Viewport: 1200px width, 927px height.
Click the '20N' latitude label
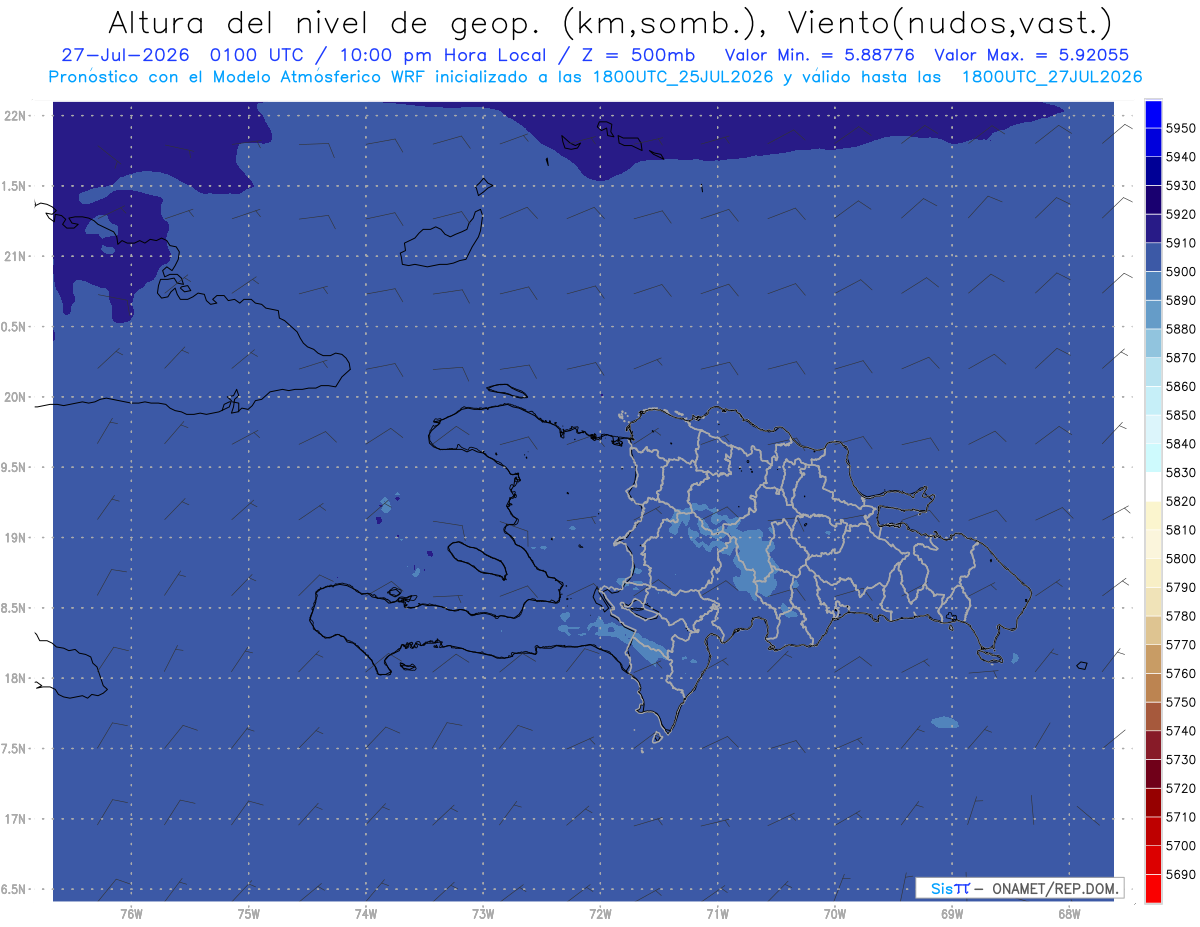(x=17, y=397)
